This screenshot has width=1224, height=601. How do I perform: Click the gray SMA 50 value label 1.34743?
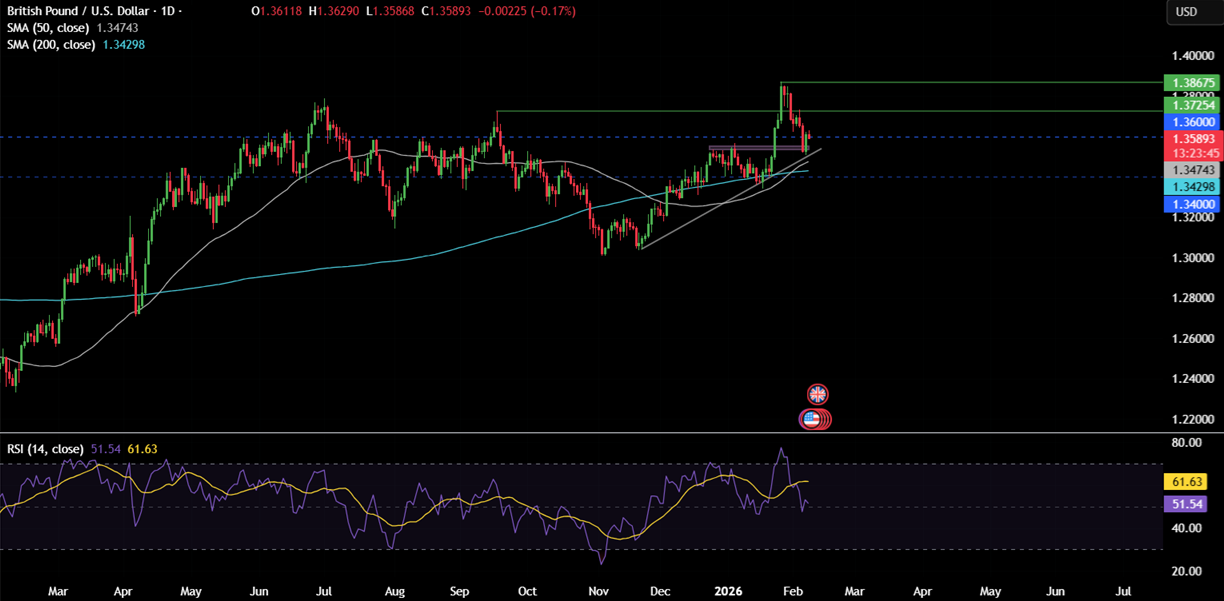(1190, 171)
